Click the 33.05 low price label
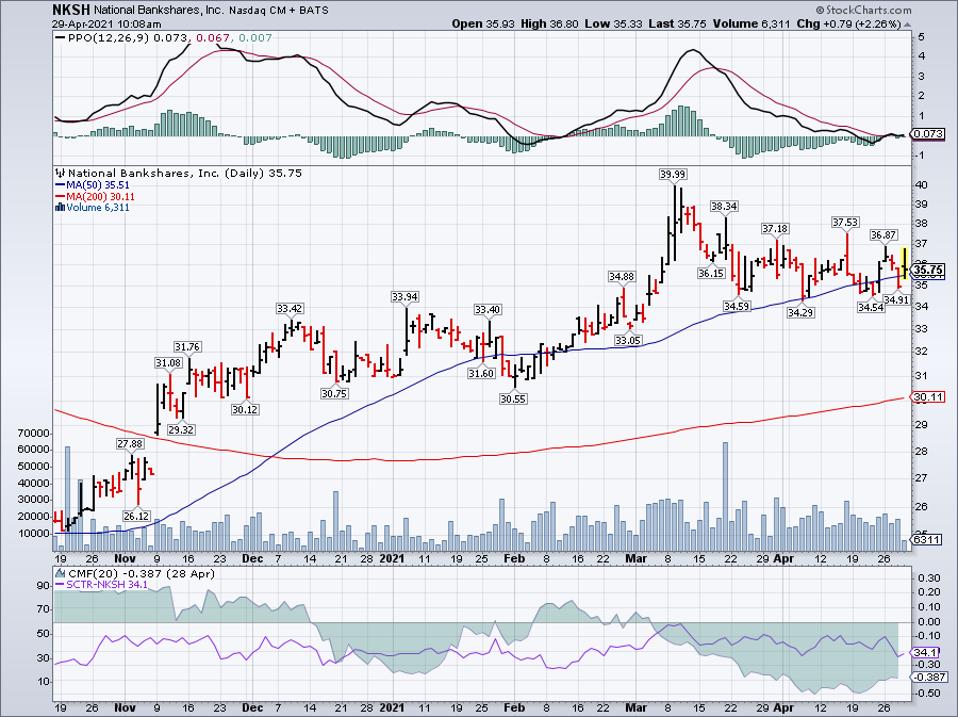 pyautogui.click(x=627, y=340)
